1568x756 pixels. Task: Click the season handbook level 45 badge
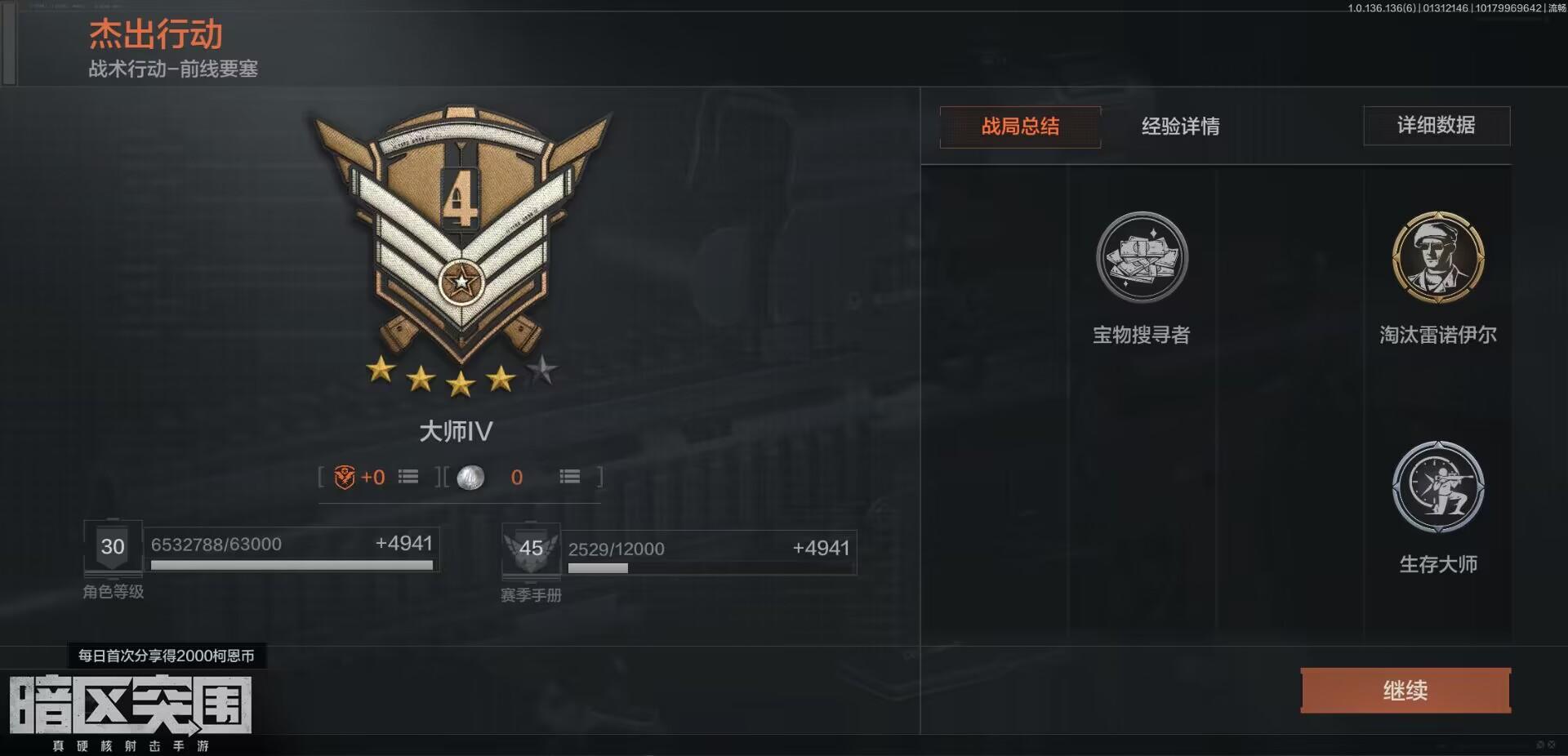[531, 549]
